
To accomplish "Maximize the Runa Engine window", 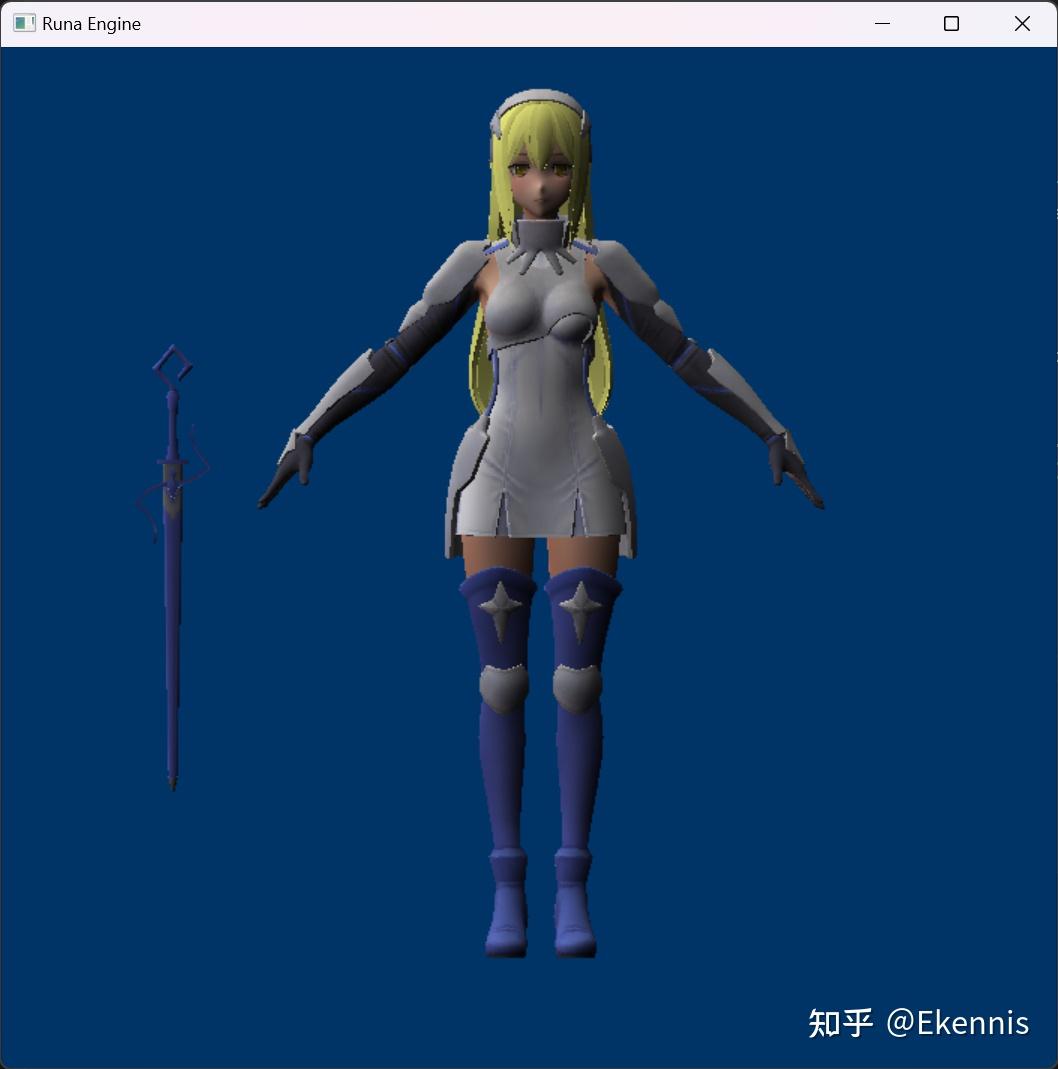I will (x=951, y=23).
